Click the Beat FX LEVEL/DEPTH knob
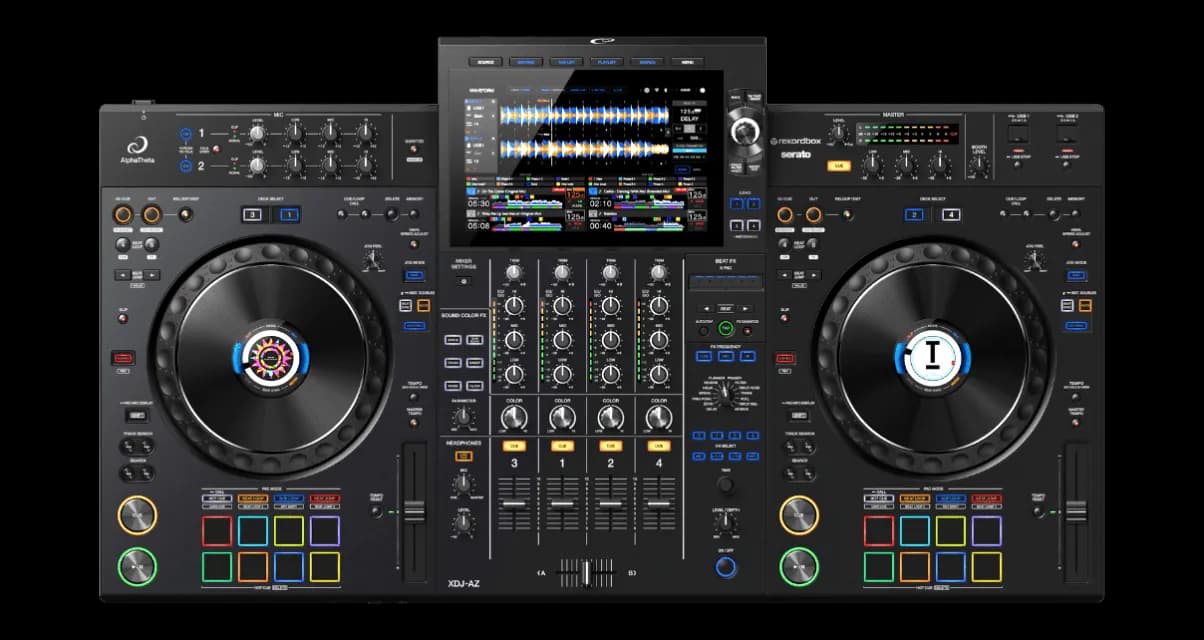 (726, 521)
